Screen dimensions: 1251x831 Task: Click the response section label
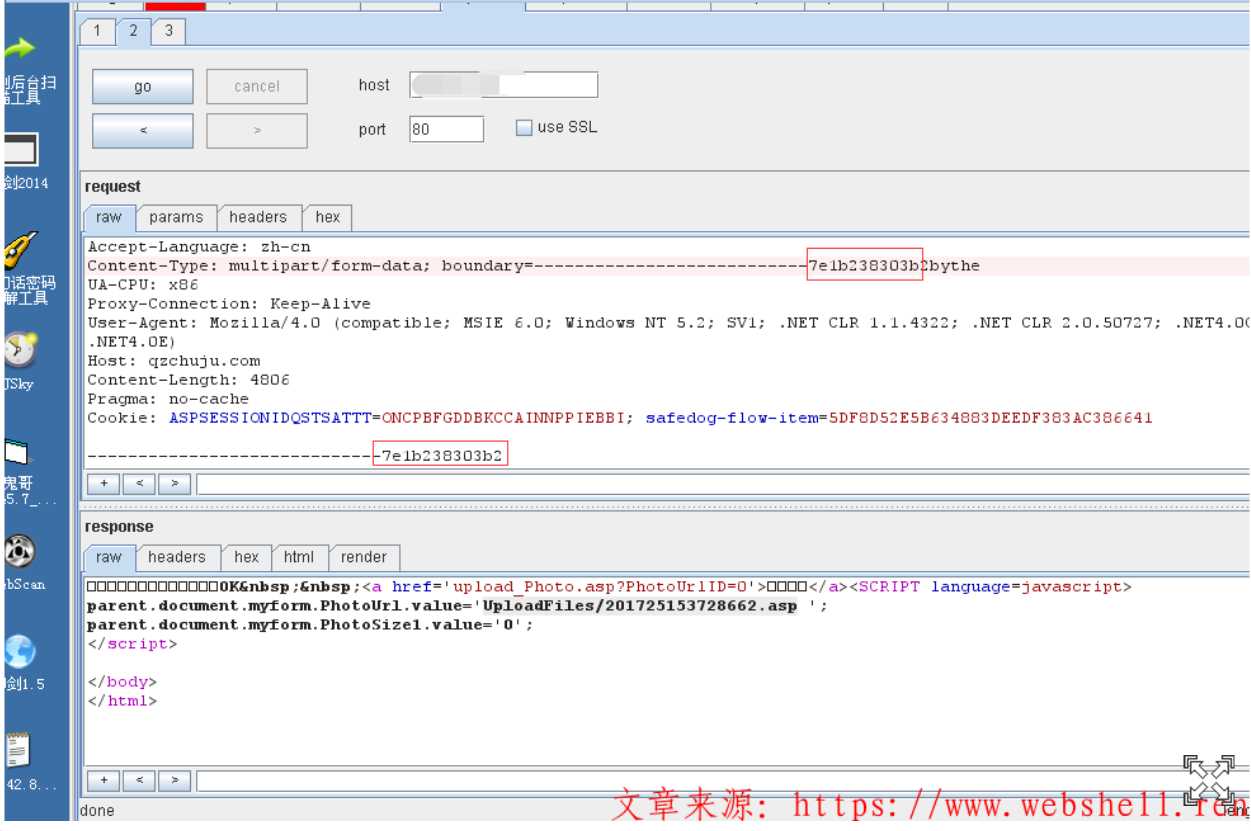[119, 527]
